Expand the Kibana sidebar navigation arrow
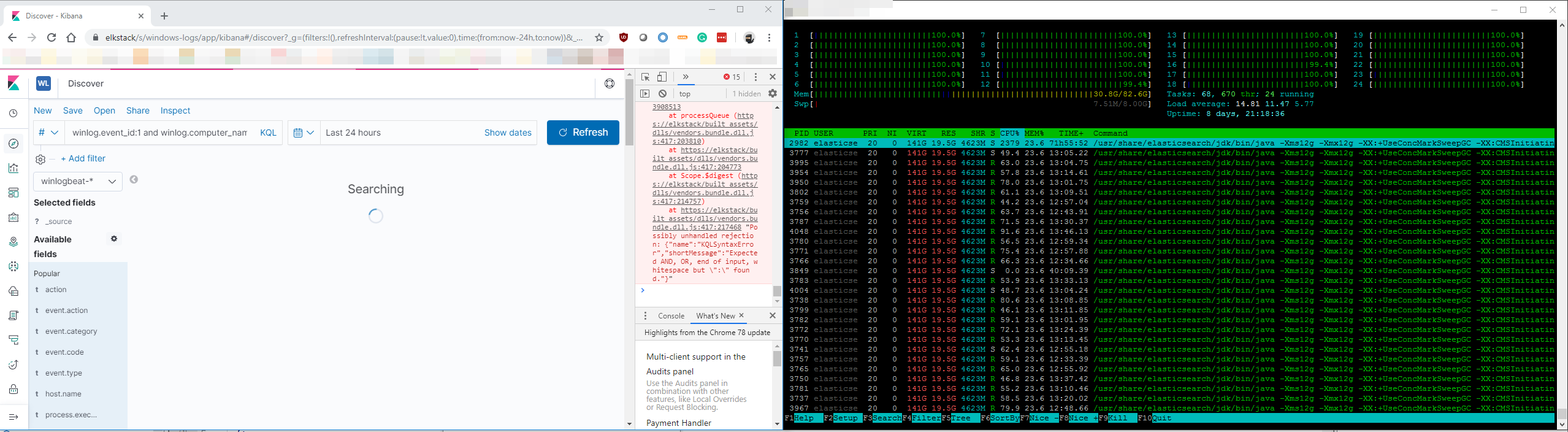This screenshot has height=432, width=1568. pyautogui.click(x=13, y=417)
